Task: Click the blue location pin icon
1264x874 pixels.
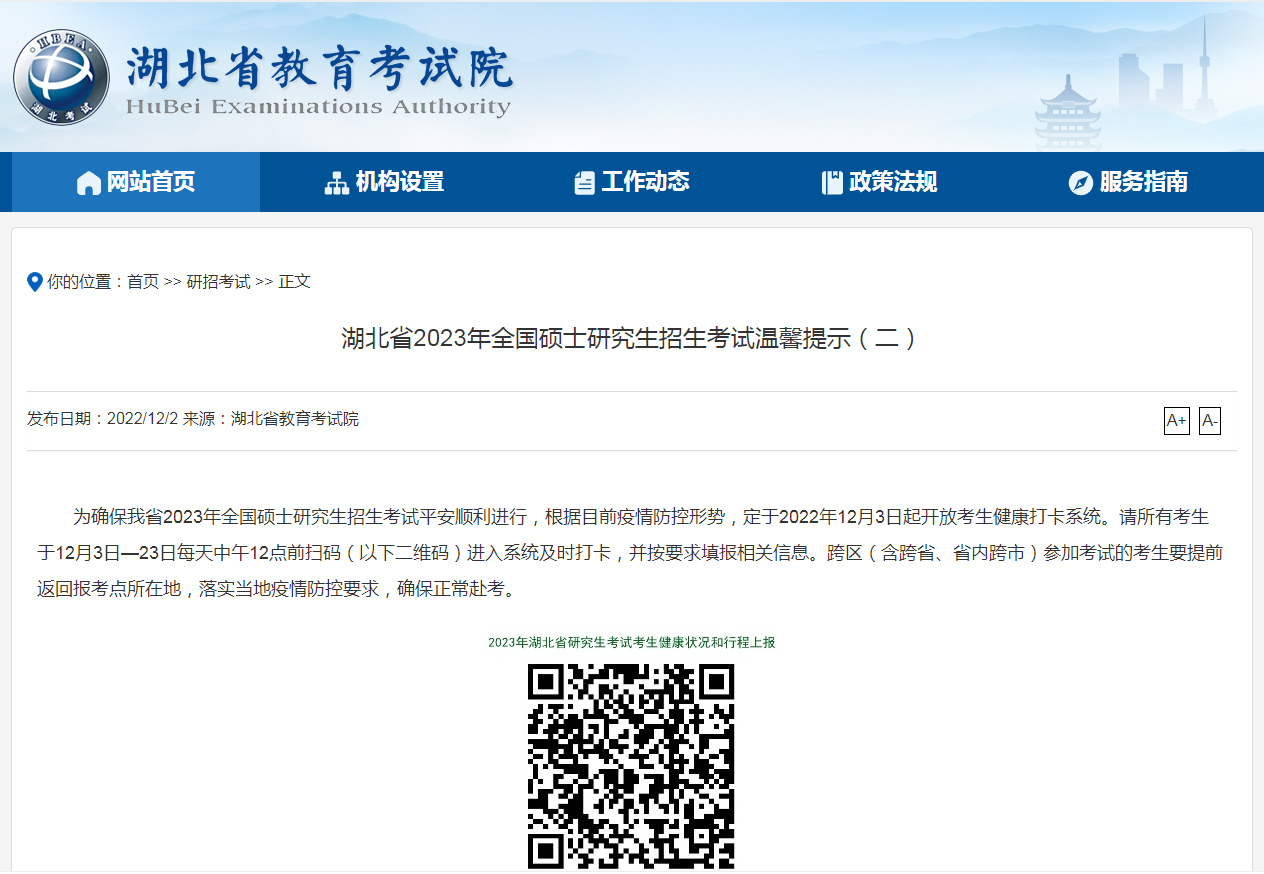Action: tap(35, 282)
